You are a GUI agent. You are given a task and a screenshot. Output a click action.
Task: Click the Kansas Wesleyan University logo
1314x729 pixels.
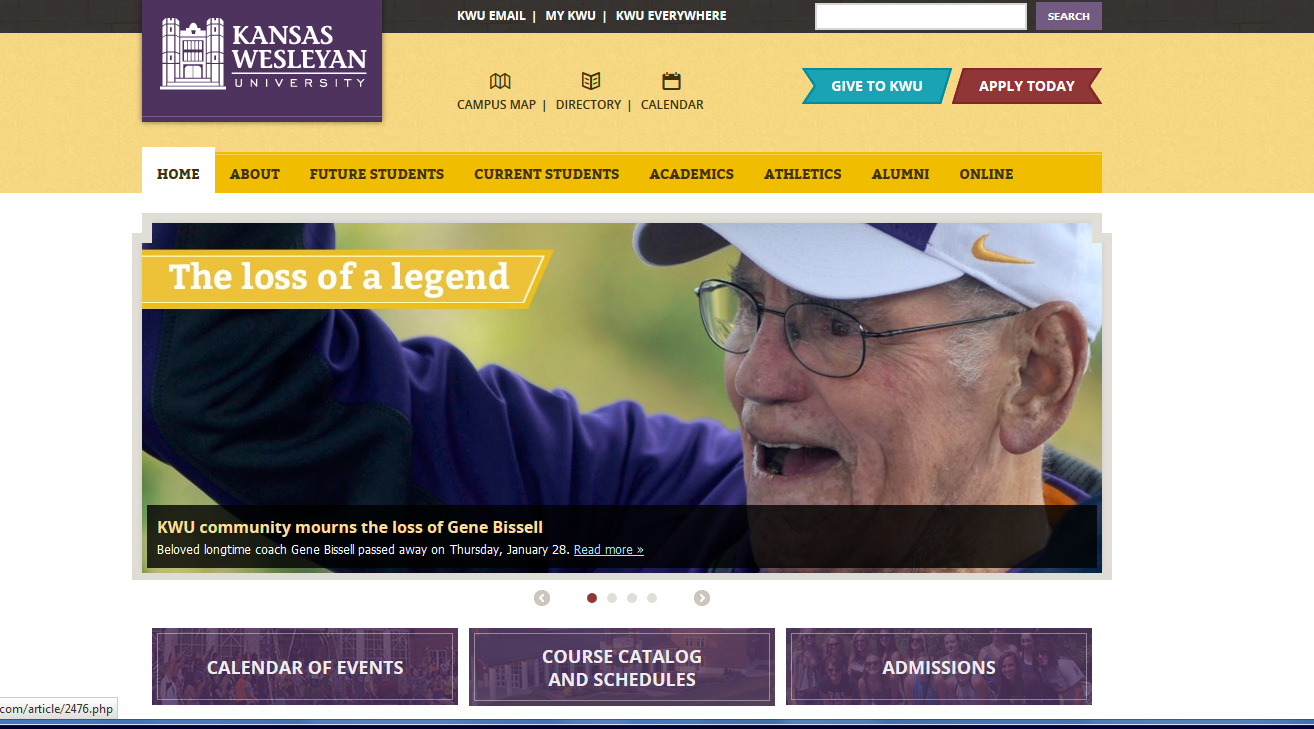tap(262, 58)
